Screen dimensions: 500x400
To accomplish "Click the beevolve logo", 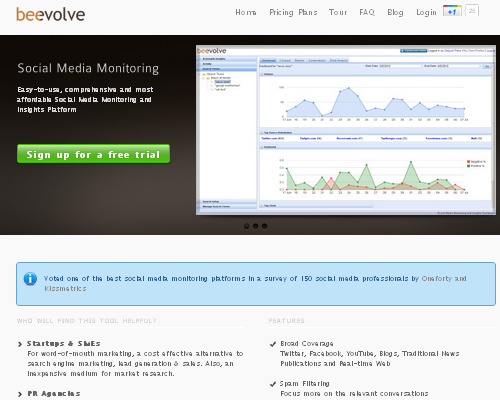I will click(x=51, y=15).
